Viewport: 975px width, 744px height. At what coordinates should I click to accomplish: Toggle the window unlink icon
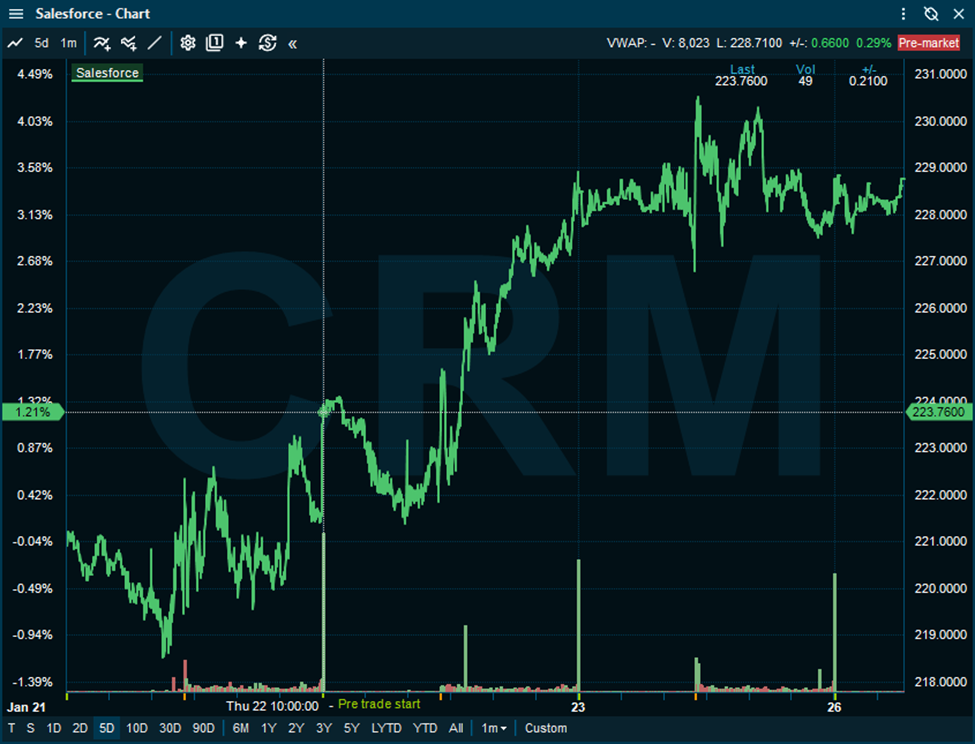pos(931,14)
